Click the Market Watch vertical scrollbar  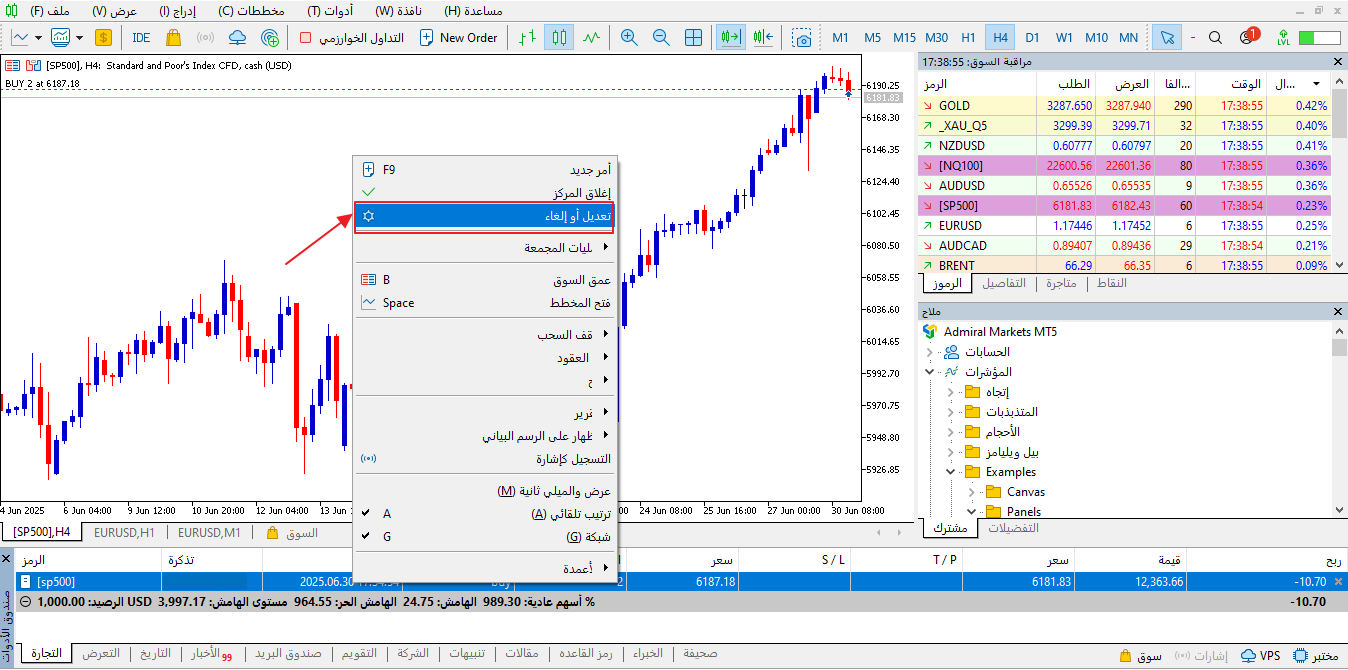click(x=1339, y=175)
